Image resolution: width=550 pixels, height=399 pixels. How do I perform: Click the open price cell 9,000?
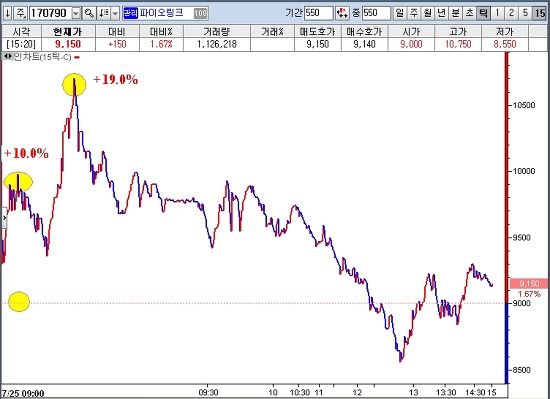411,44
